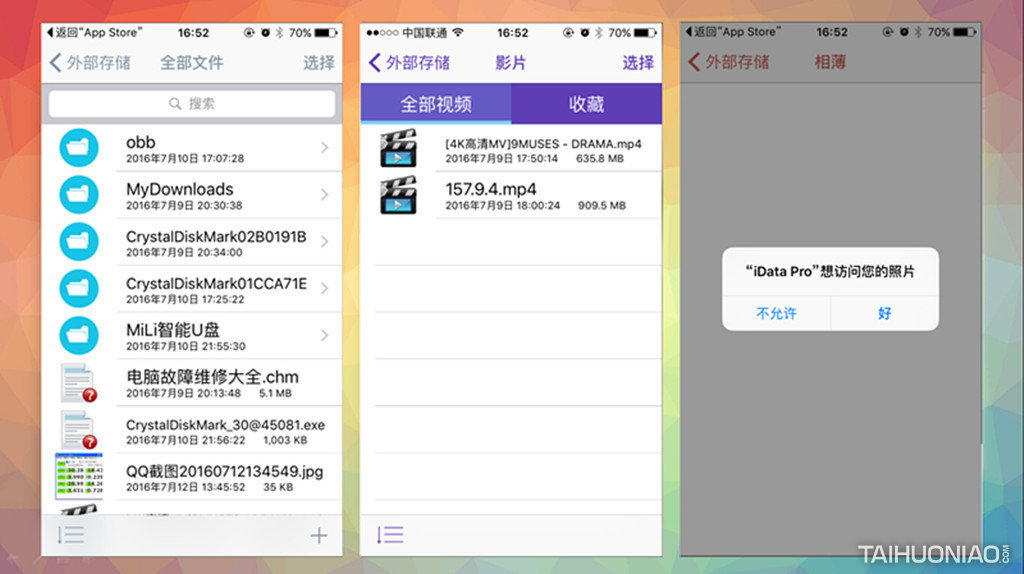Open the obb folder icon
Image resolution: width=1024 pixels, height=574 pixels.
(x=79, y=148)
